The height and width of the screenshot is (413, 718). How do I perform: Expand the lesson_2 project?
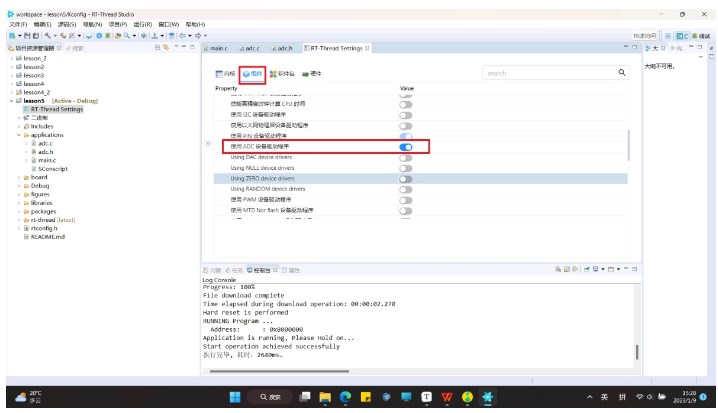11,59
